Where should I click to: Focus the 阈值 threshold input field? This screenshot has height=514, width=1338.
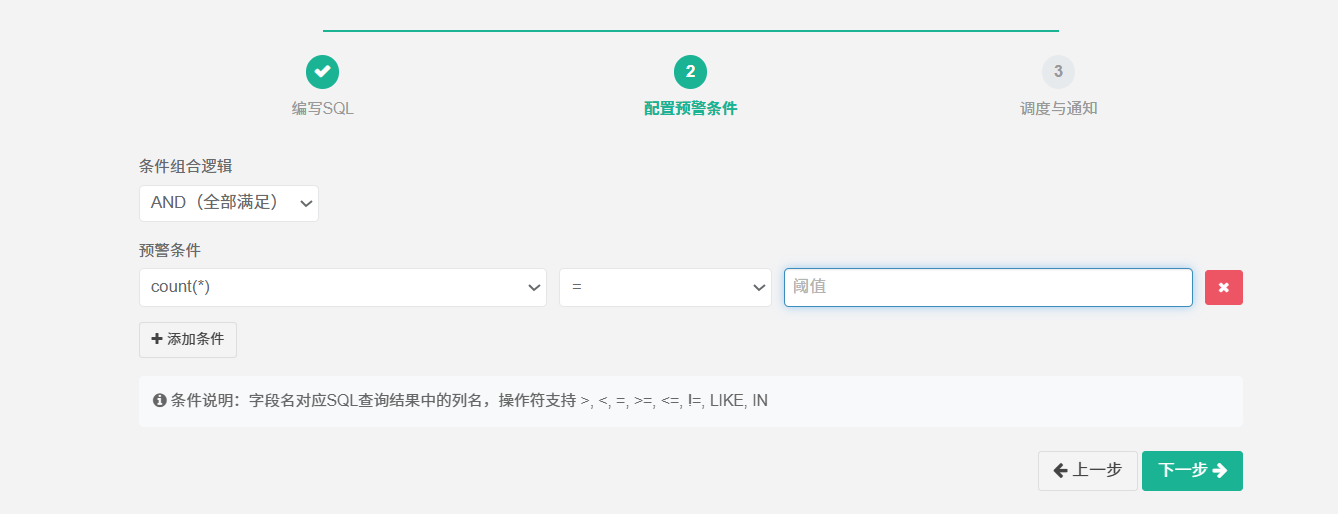pos(988,287)
